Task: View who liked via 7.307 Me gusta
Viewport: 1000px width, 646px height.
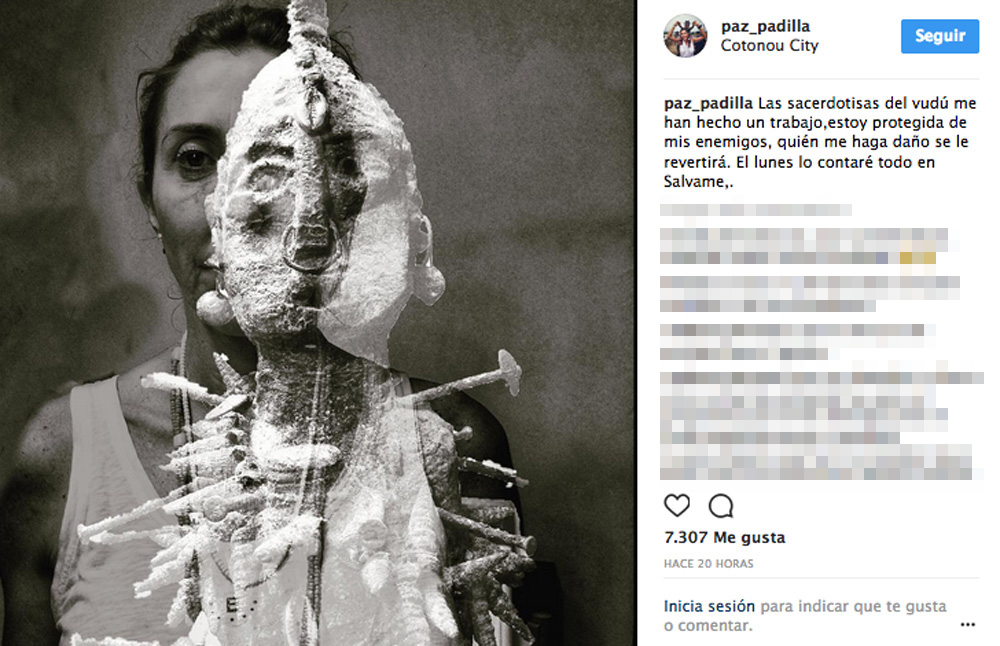Action: [724, 538]
